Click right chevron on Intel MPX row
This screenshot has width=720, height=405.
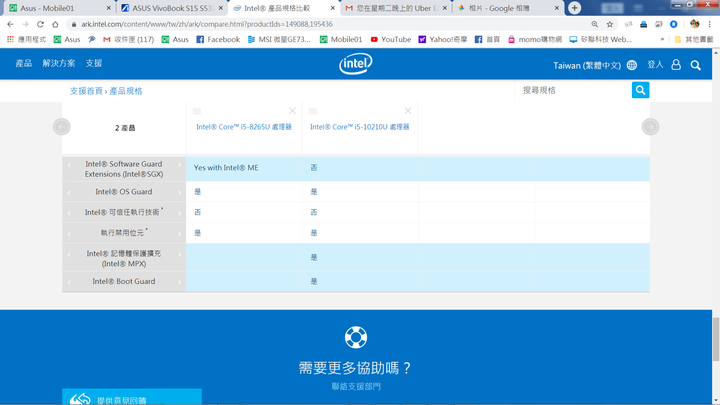pos(180,254)
